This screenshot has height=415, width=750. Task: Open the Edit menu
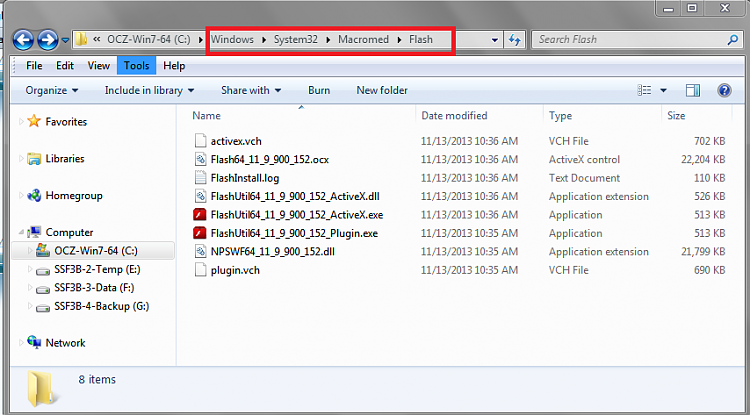(x=65, y=66)
